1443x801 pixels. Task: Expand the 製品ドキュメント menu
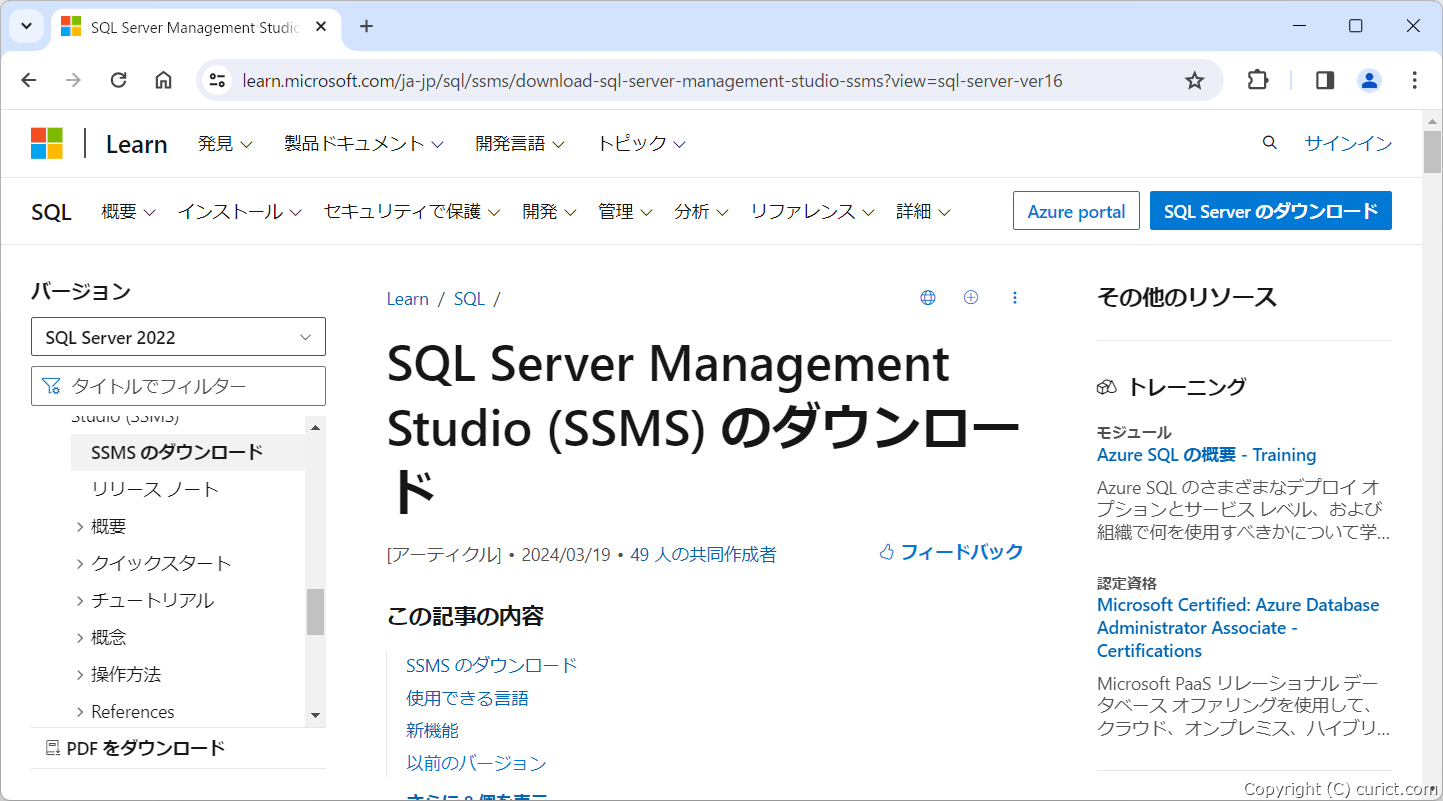363,143
